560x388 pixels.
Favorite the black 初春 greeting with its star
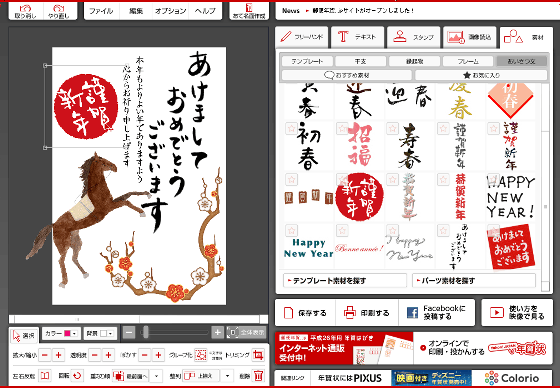click(x=291, y=128)
